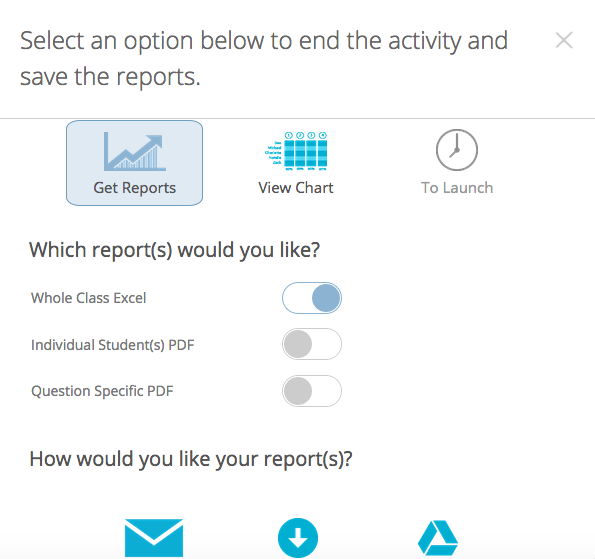Download reports with the arrow circle icon
This screenshot has height=559, width=595.
click(298, 538)
